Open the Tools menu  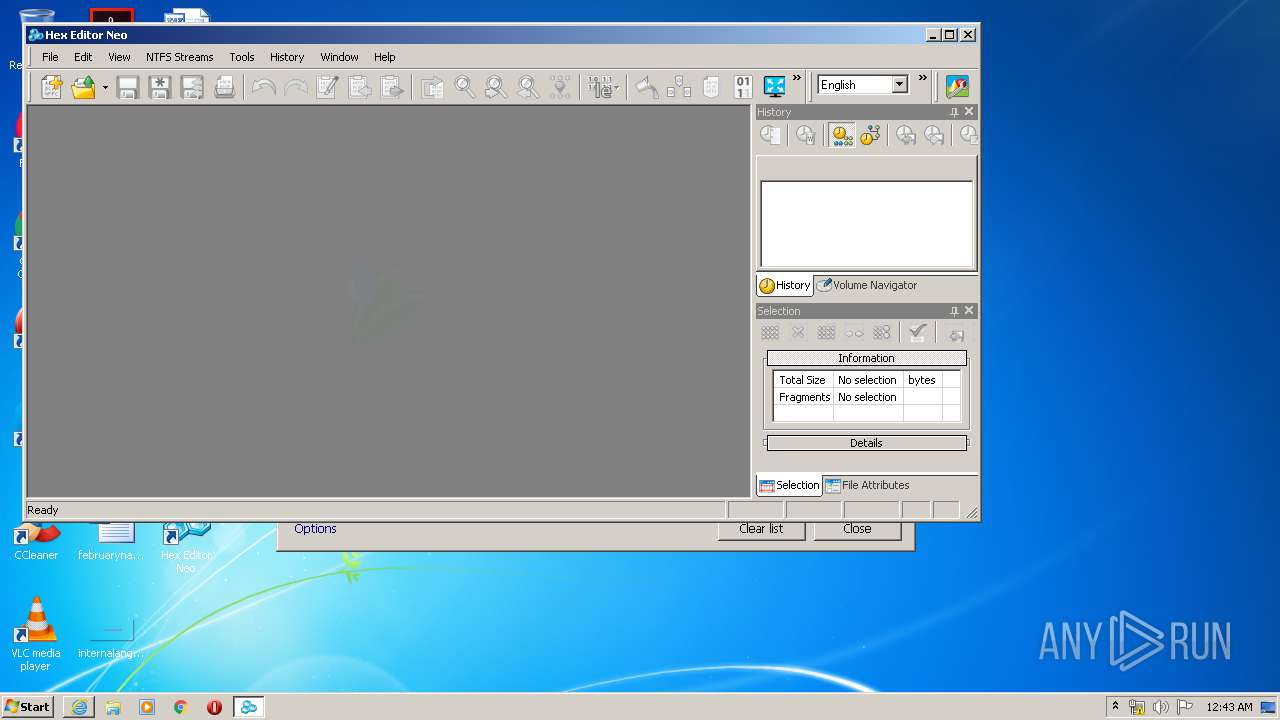coord(242,57)
